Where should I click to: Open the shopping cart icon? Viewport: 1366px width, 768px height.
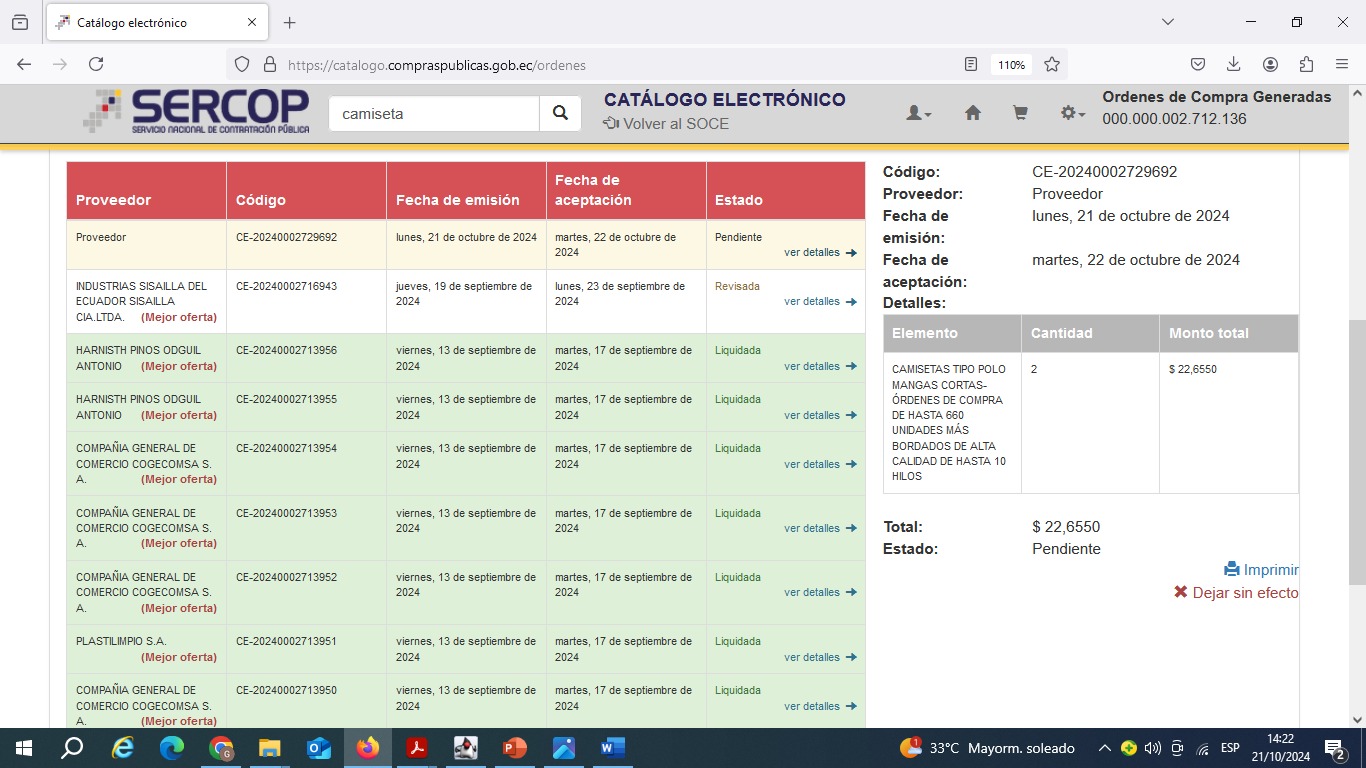click(x=1020, y=114)
